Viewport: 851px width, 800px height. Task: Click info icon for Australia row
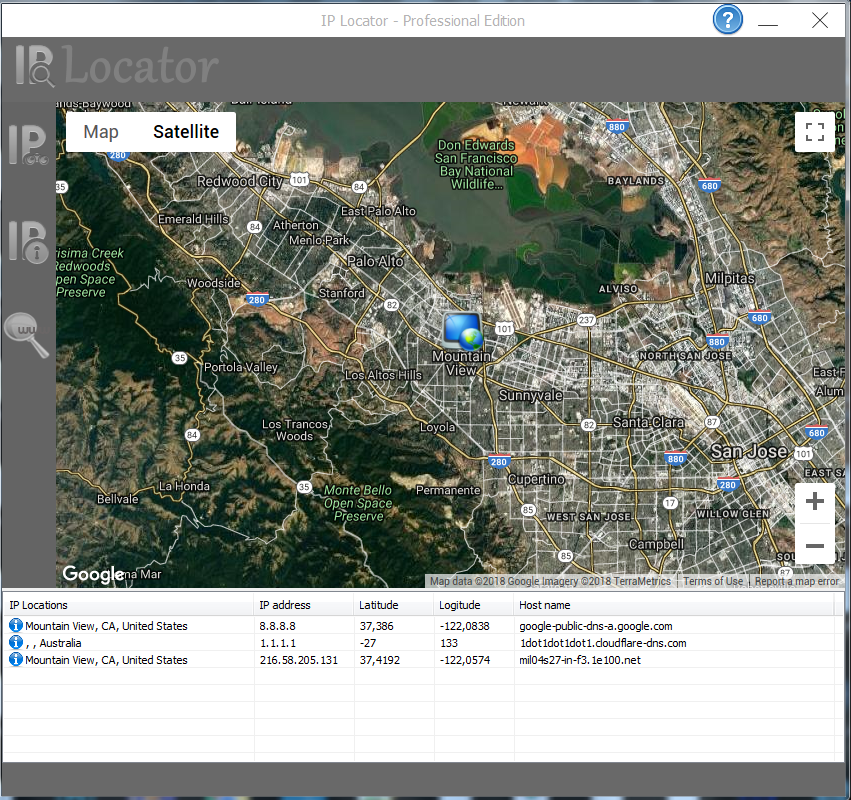16,642
